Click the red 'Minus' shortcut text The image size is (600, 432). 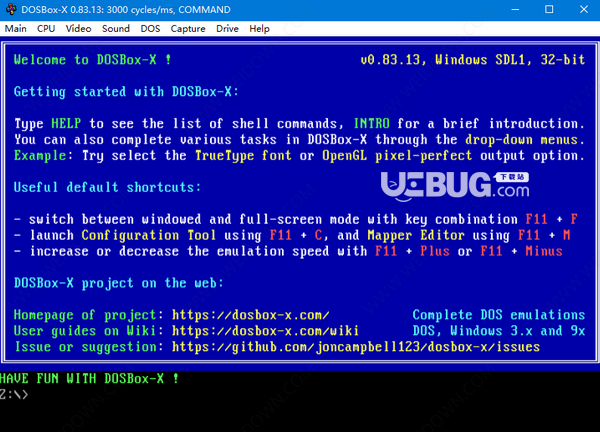pos(544,251)
